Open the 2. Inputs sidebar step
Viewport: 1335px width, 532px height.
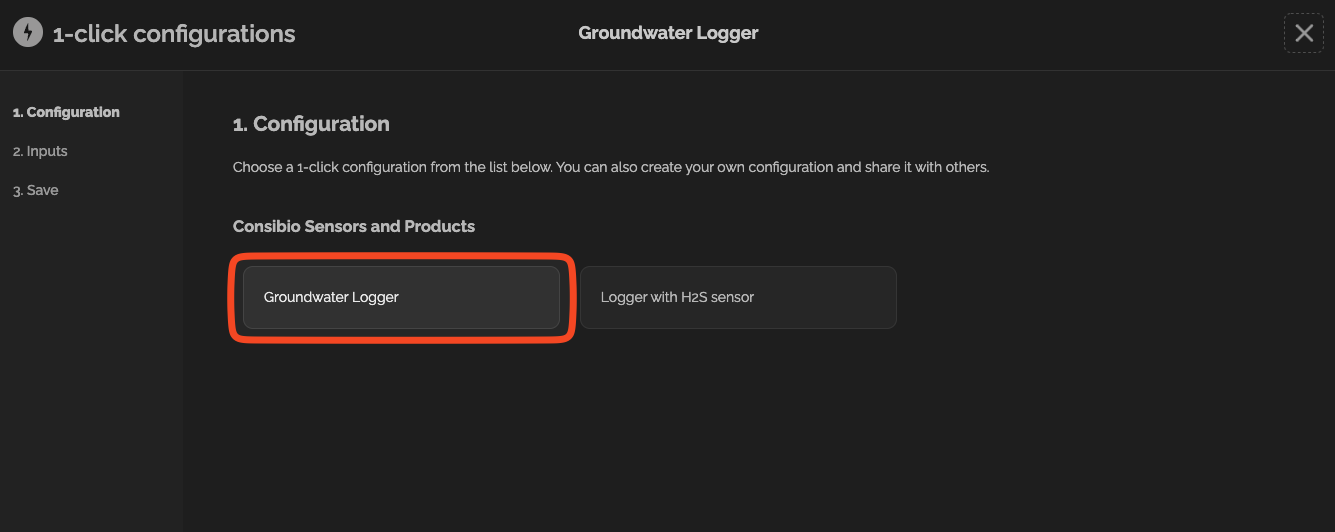[40, 151]
